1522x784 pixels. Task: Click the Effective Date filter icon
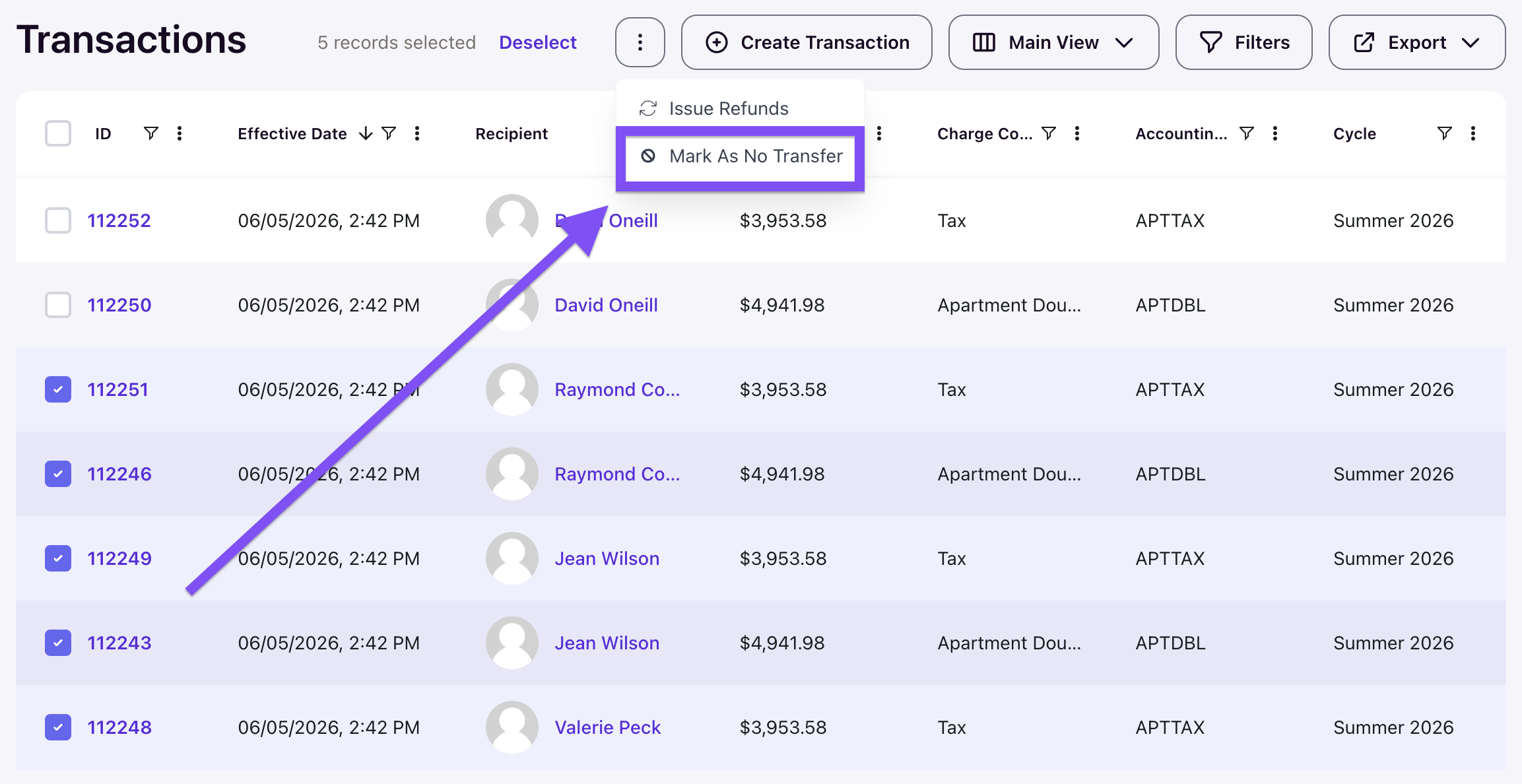pos(389,133)
